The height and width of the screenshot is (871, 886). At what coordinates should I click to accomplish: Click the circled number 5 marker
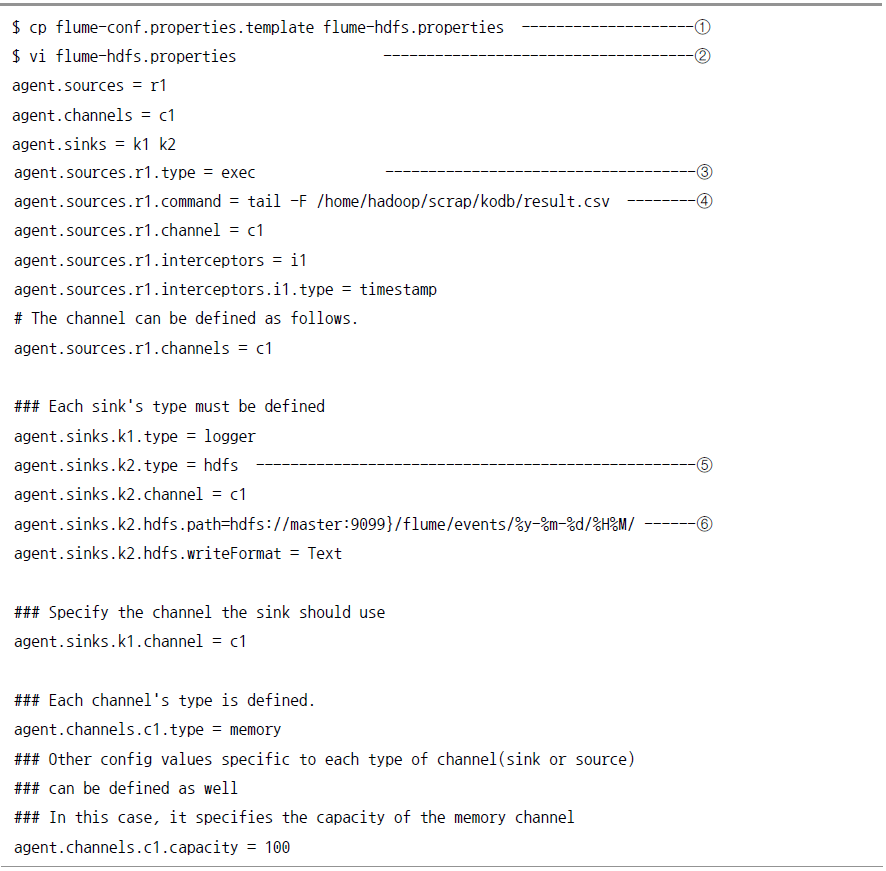pyautogui.click(x=704, y=465)
